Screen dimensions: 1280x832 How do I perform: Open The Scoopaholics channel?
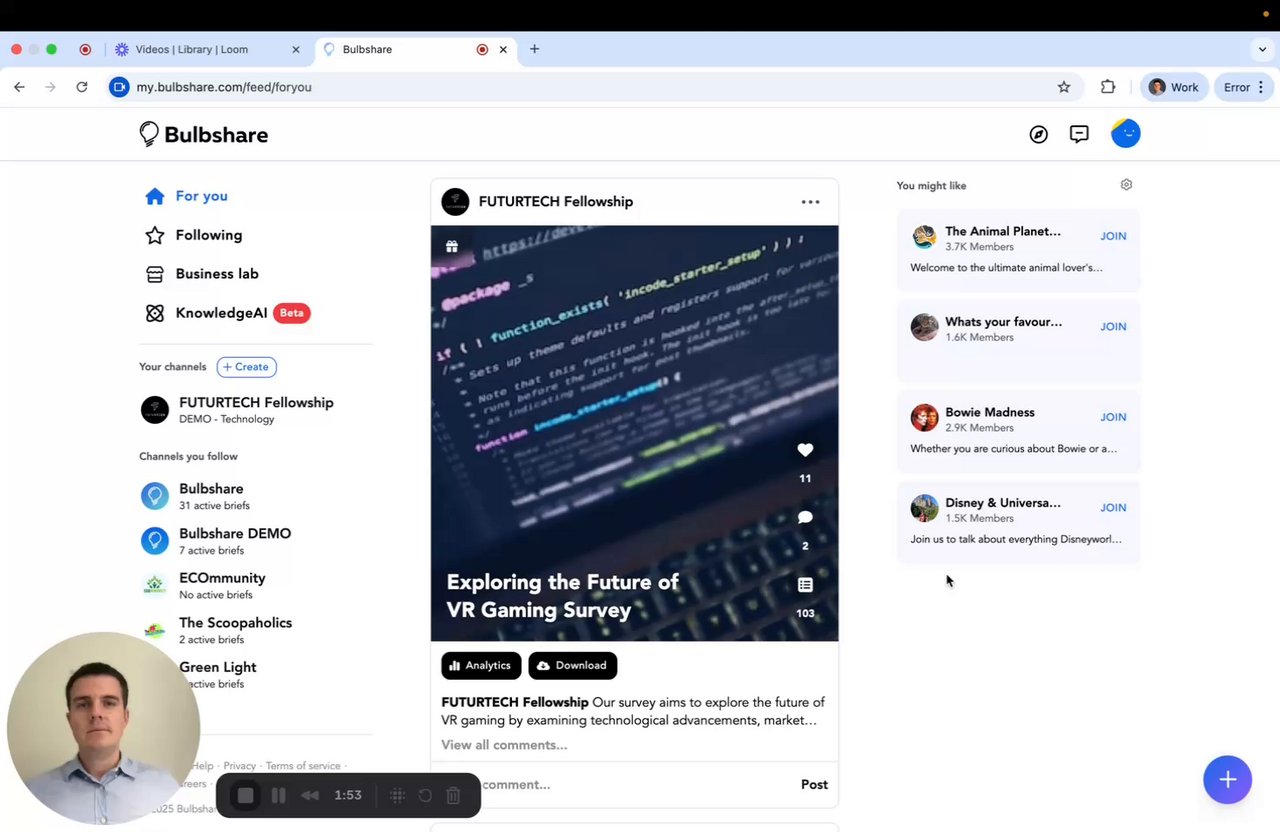[x=217, y=630]
